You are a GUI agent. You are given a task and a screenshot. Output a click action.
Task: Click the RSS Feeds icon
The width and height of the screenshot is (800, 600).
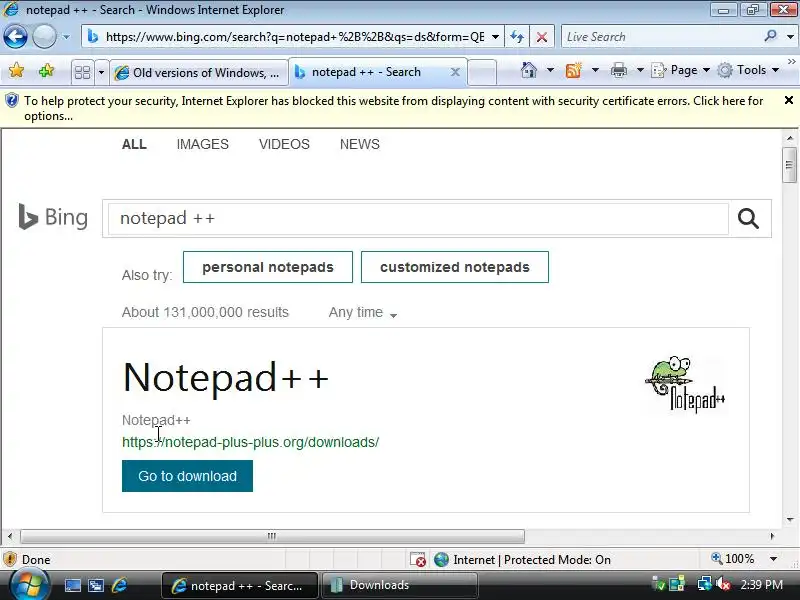(573, 70)
